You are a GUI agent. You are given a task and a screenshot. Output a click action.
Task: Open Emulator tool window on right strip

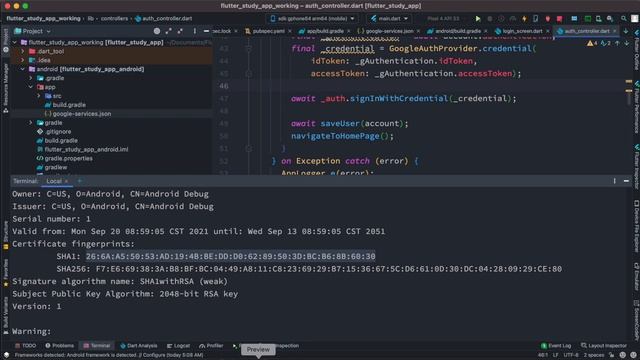tap(636, 276)
